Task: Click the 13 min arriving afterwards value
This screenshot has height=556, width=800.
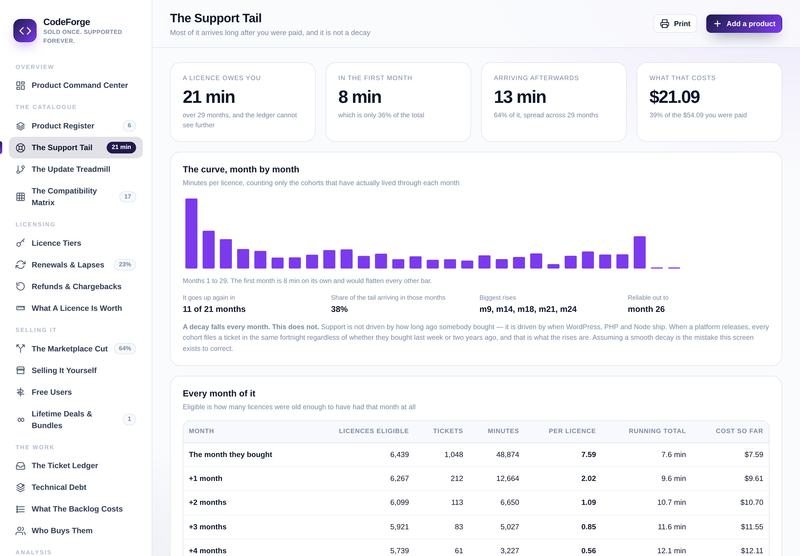Action: point(519,97)
